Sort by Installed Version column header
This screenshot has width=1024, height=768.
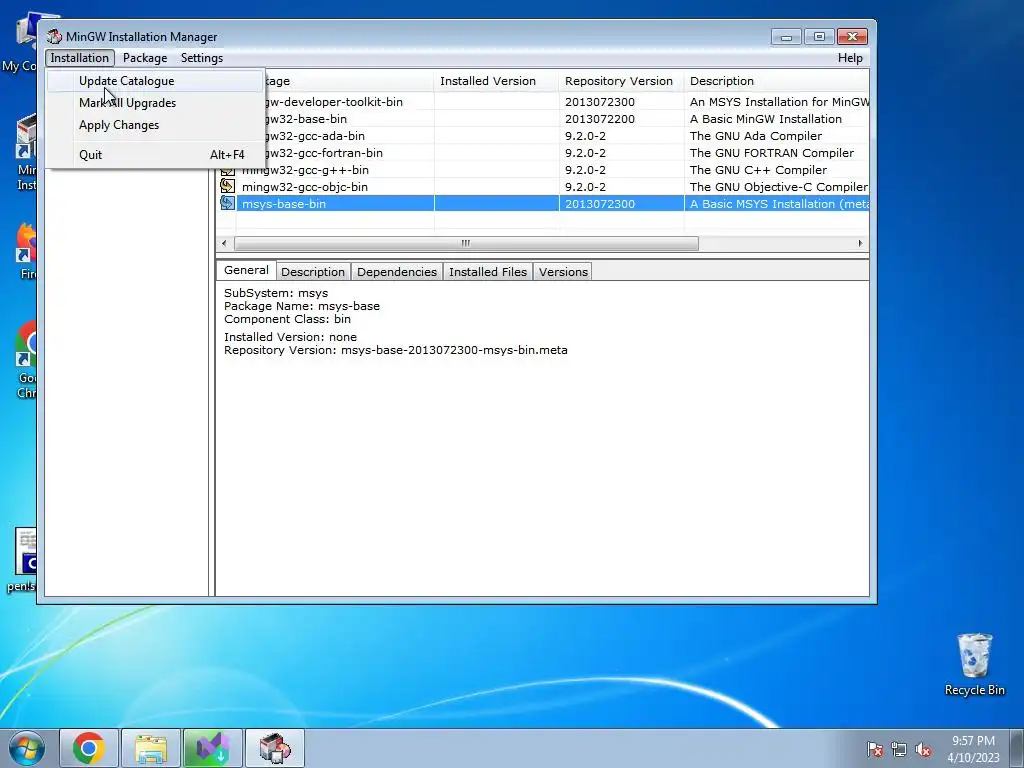496,81
